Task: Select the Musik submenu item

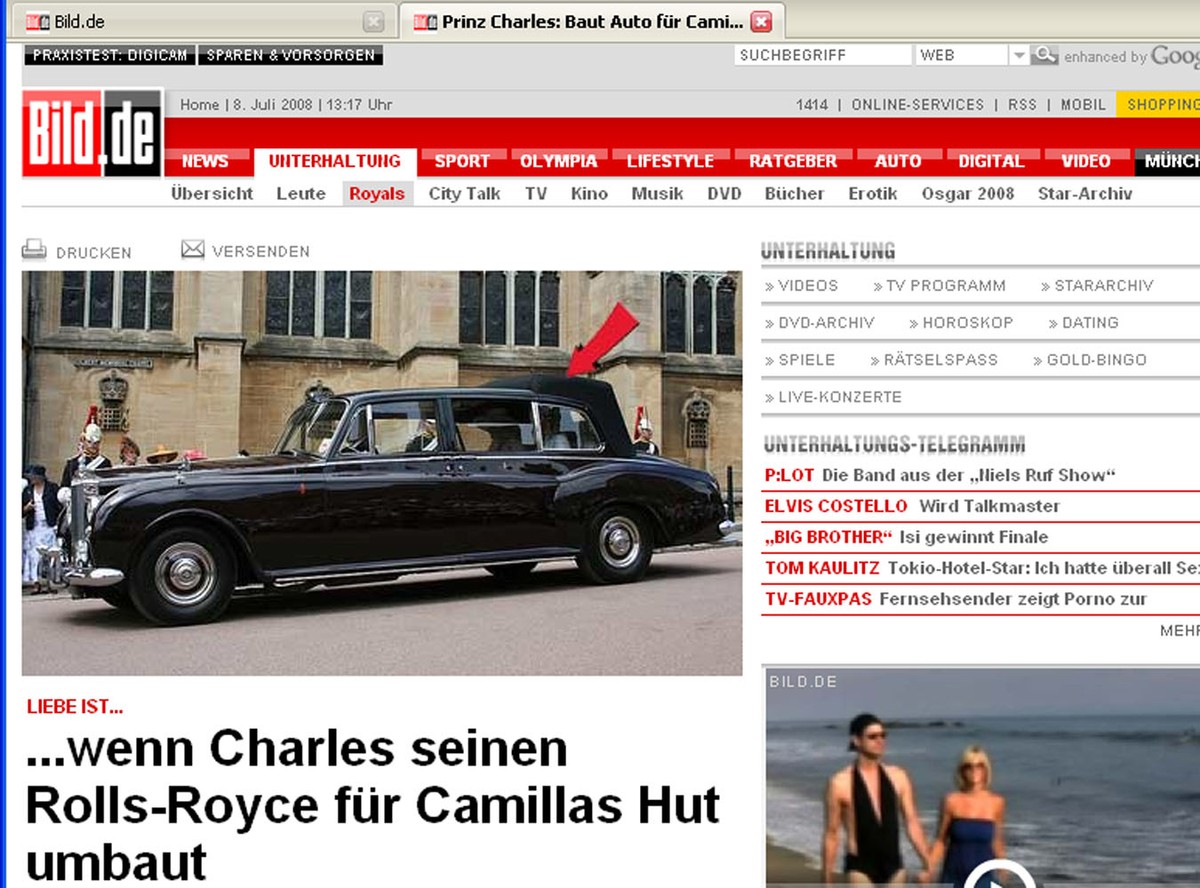Action: click(x=657, y=194)
